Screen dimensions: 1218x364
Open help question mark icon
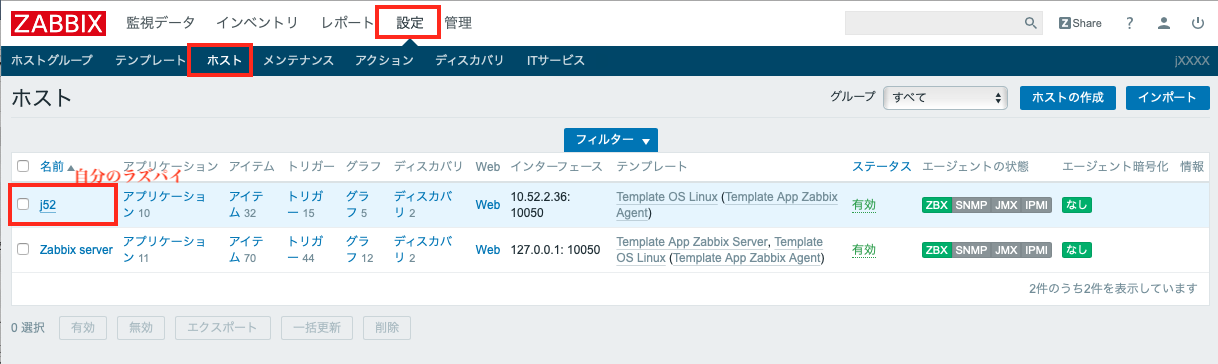(x=1129, y=22)
